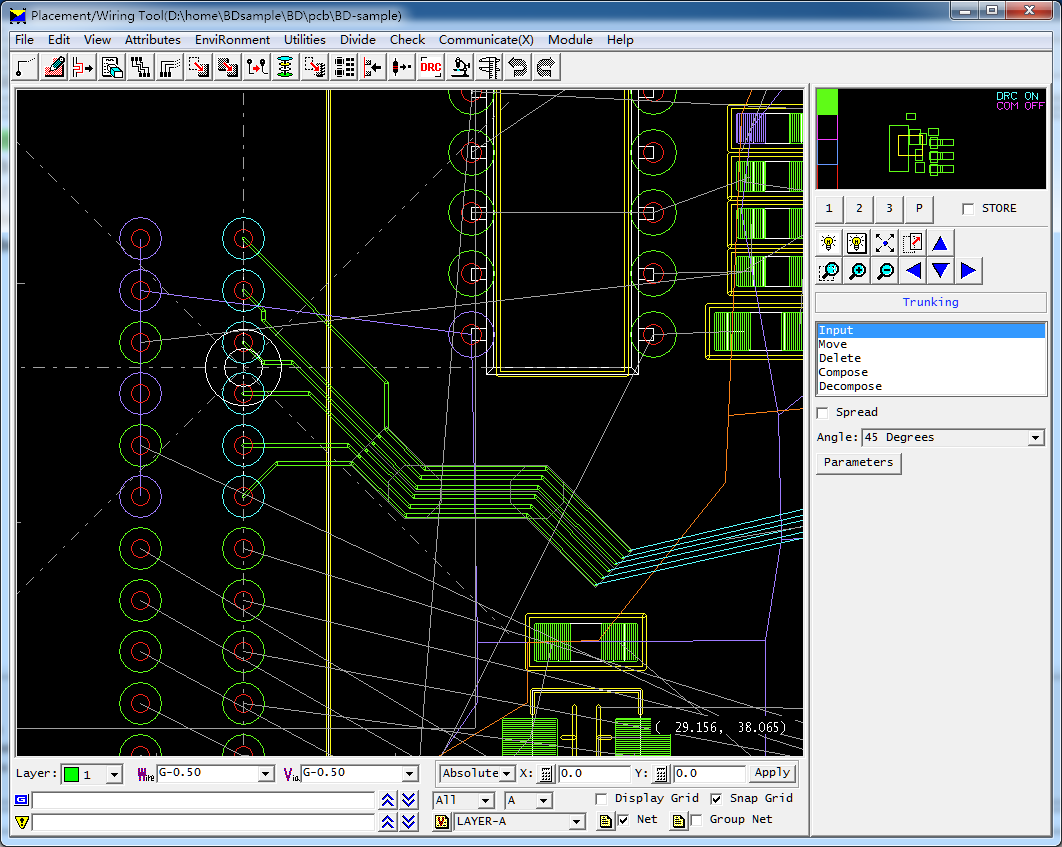Pan view left with blue left arrow
1062x847 pixels.
(x=913, y=271)
